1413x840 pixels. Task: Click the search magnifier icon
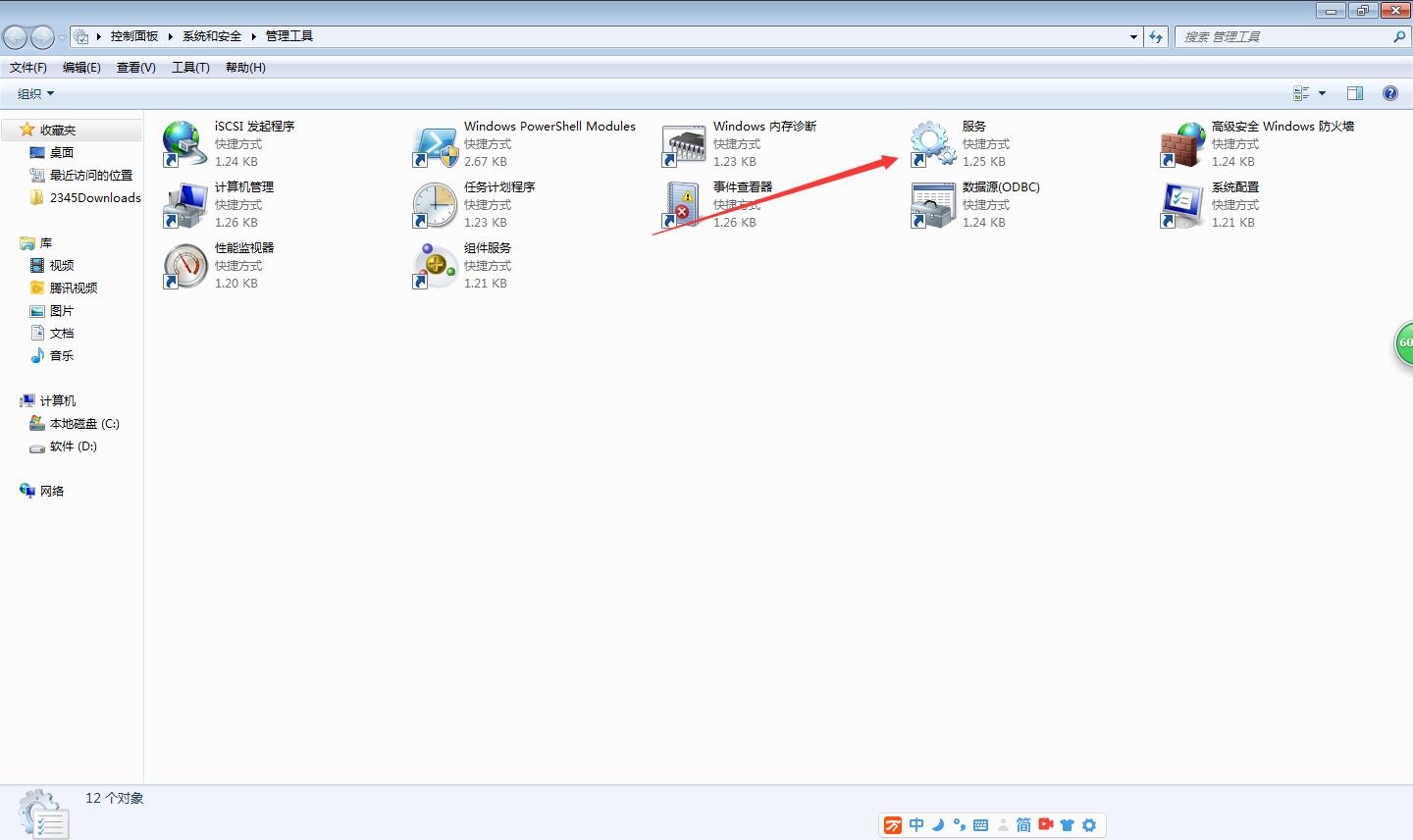(x=1399, y=36)
